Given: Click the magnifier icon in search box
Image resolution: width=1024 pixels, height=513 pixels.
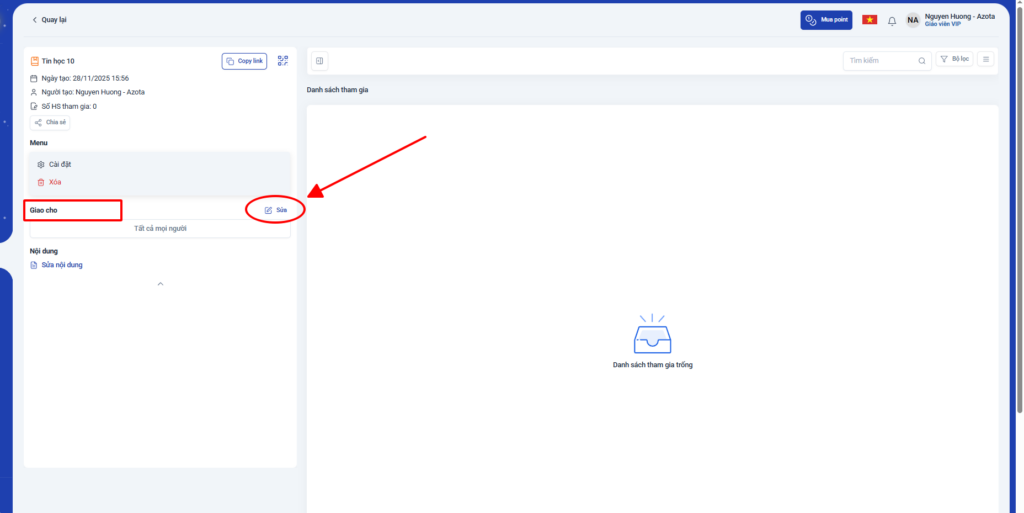Looking at the screenshot, I should click(922, 61).
